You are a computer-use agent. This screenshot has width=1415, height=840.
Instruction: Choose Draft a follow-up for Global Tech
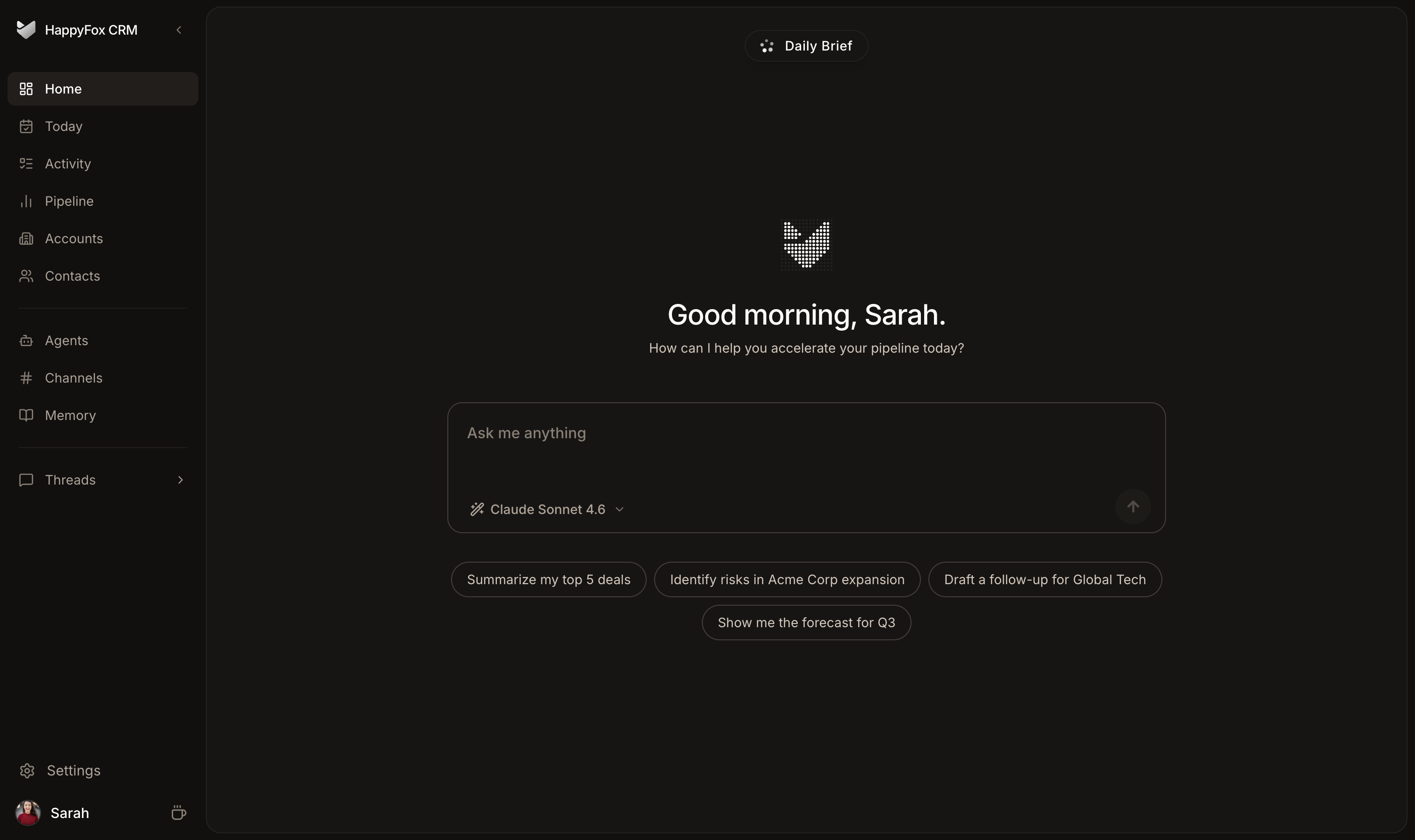(x=1045, y=579)
